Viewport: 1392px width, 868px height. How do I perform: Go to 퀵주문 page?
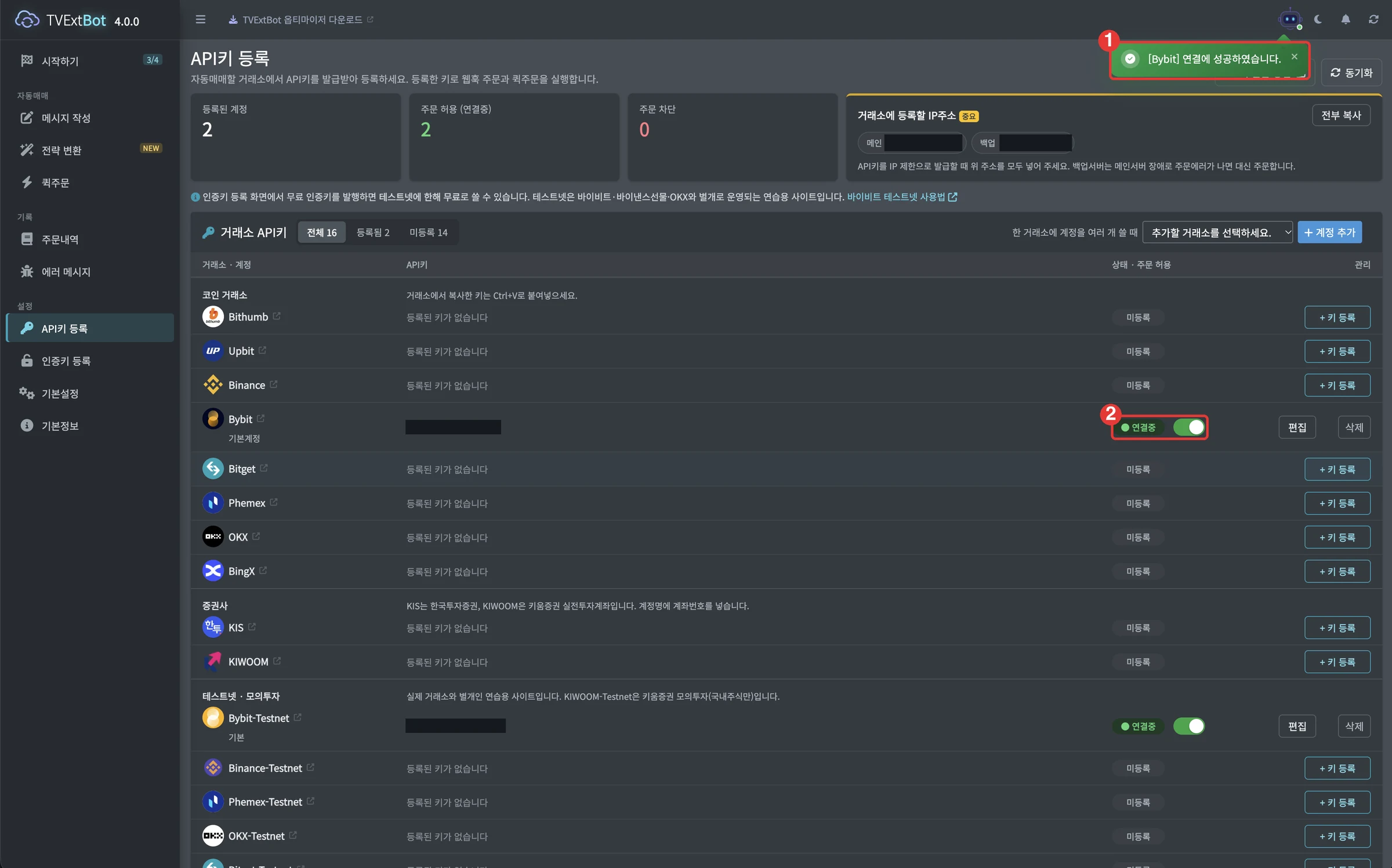click(90, 183)
